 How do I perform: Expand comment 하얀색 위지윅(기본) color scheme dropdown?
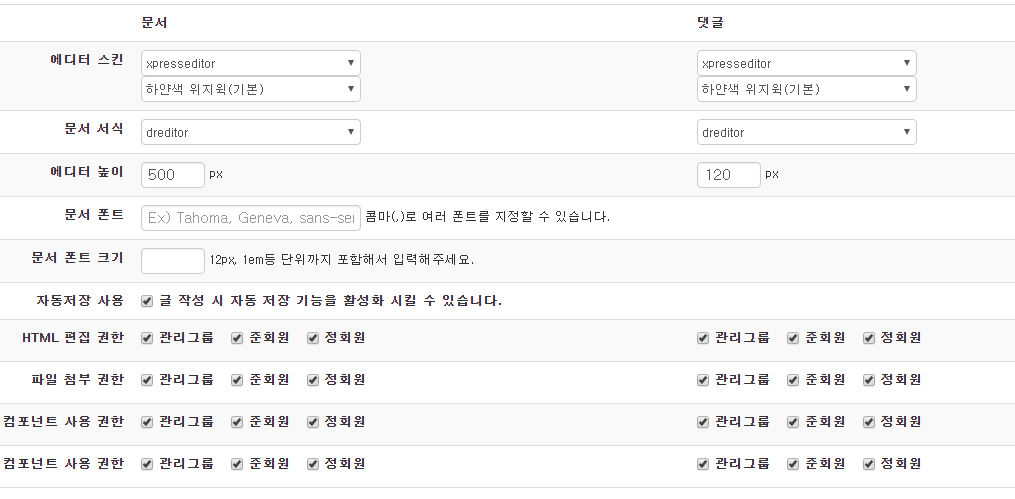[806, 89]
